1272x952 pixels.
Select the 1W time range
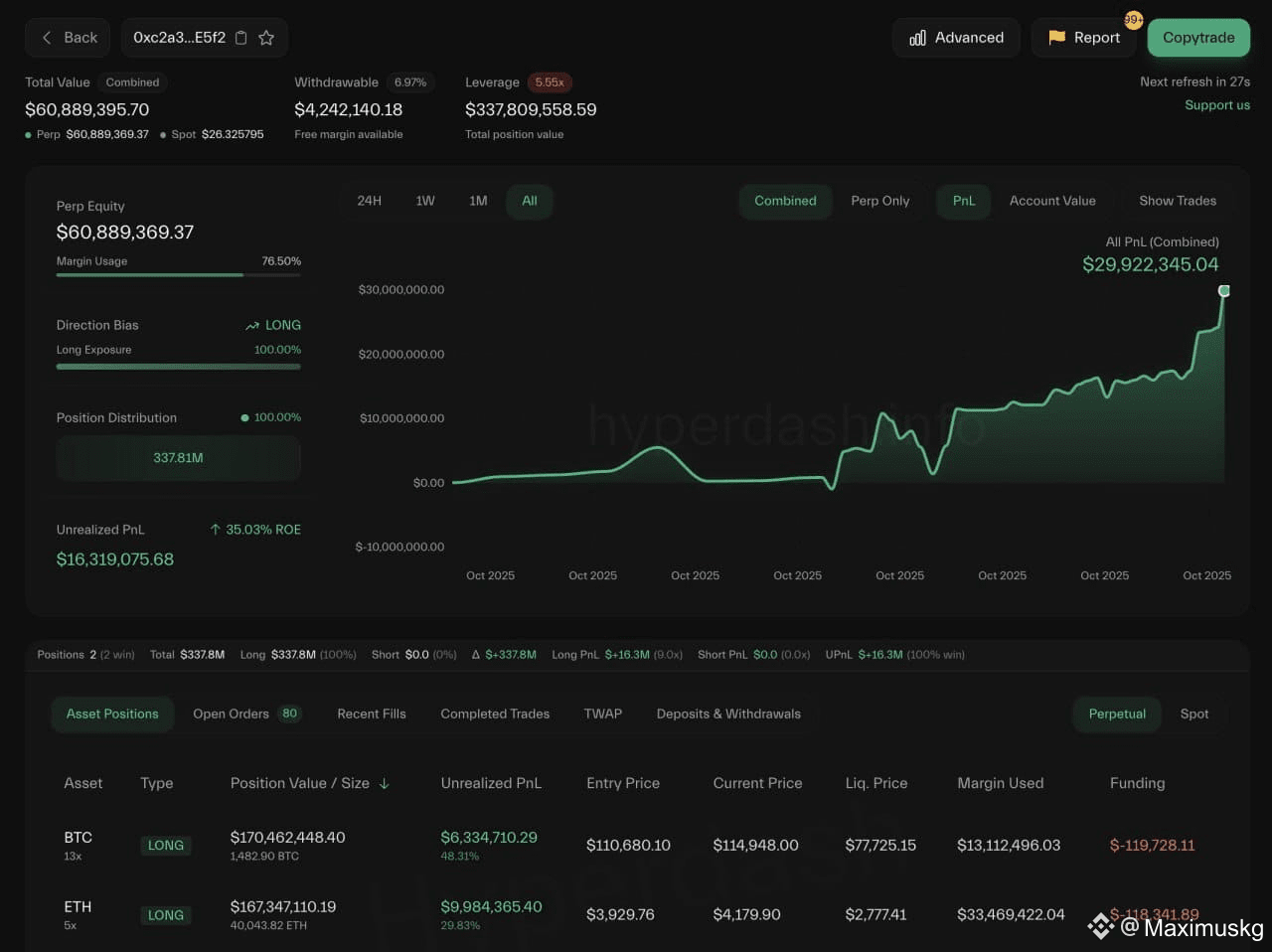coord(425,201)
